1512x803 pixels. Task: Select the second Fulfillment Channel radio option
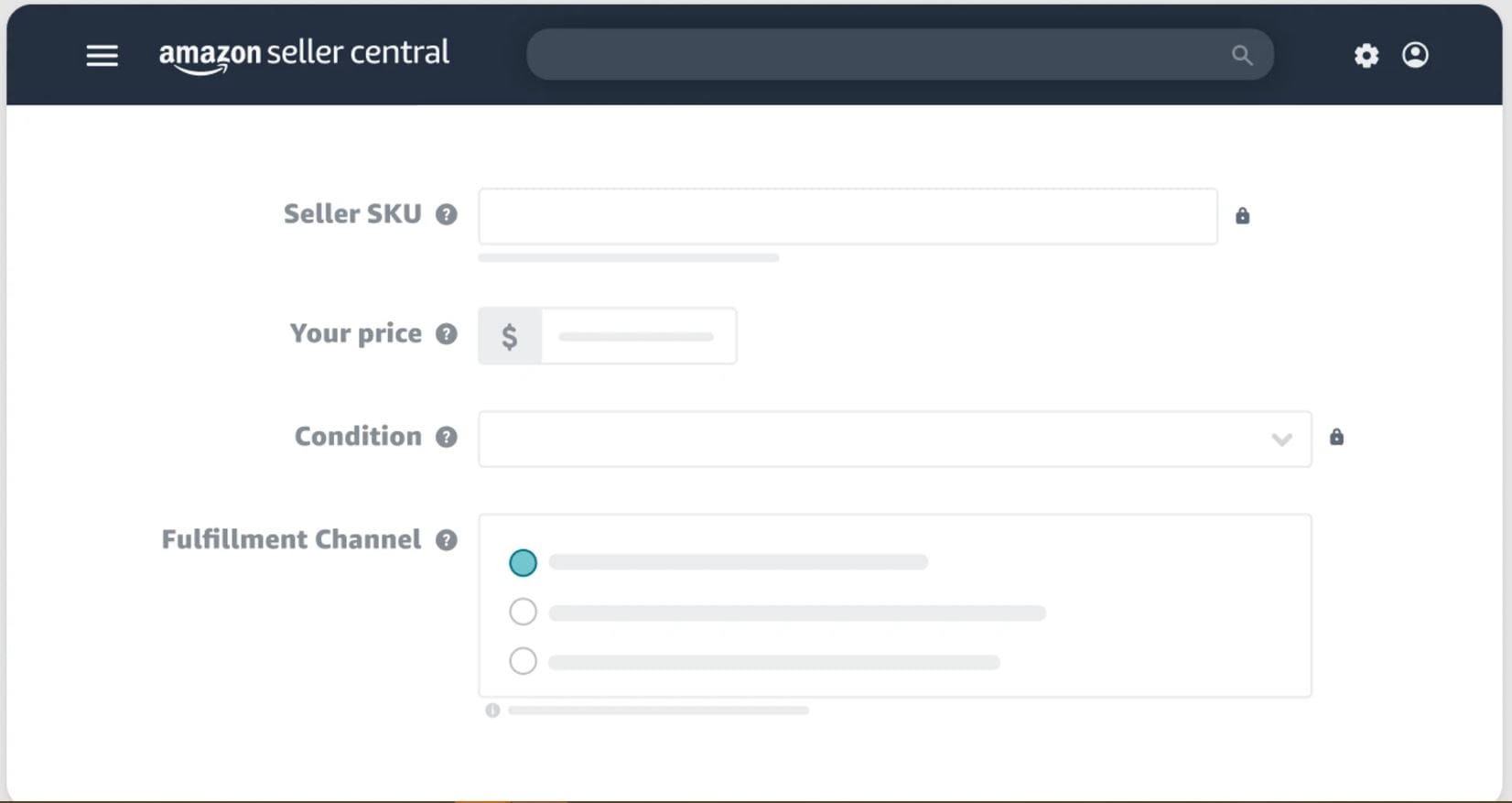(x=523, y=612)
